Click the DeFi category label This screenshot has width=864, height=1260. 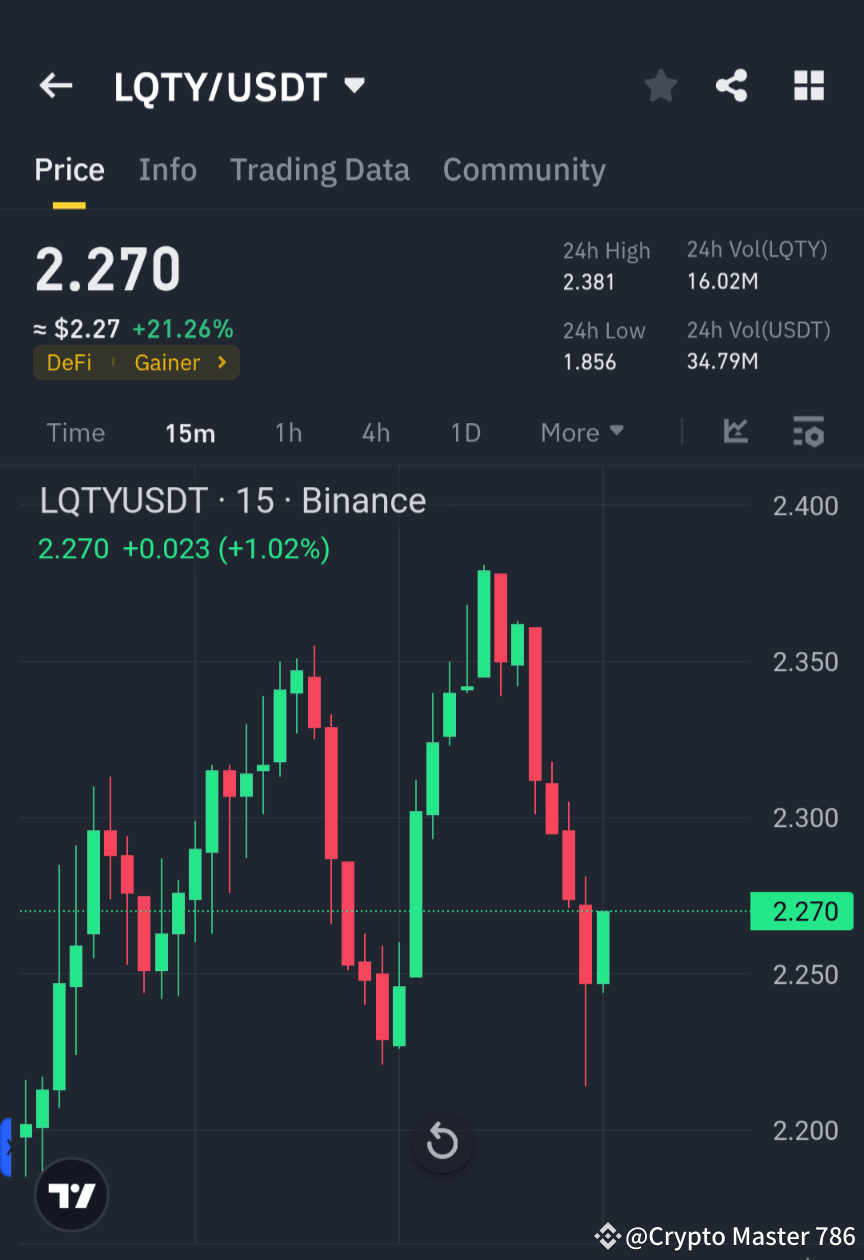69,363
